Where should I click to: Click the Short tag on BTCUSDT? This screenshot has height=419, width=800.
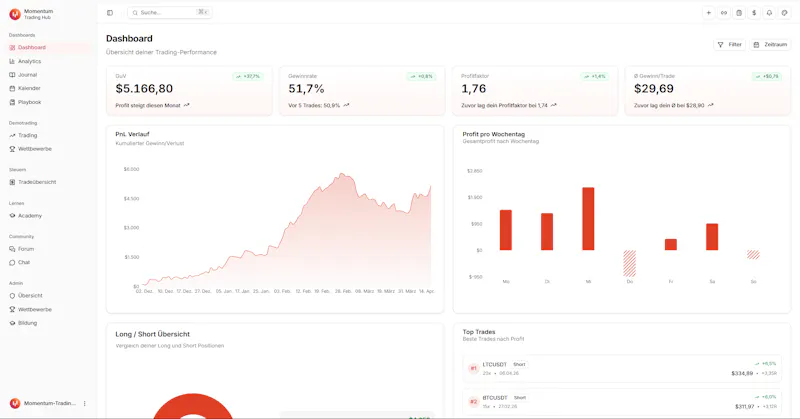point(520,398)
